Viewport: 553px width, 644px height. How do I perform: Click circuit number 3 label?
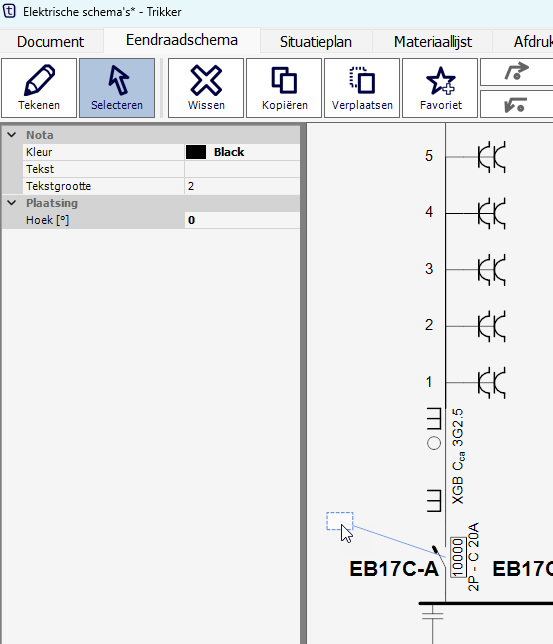coord(429,269)
